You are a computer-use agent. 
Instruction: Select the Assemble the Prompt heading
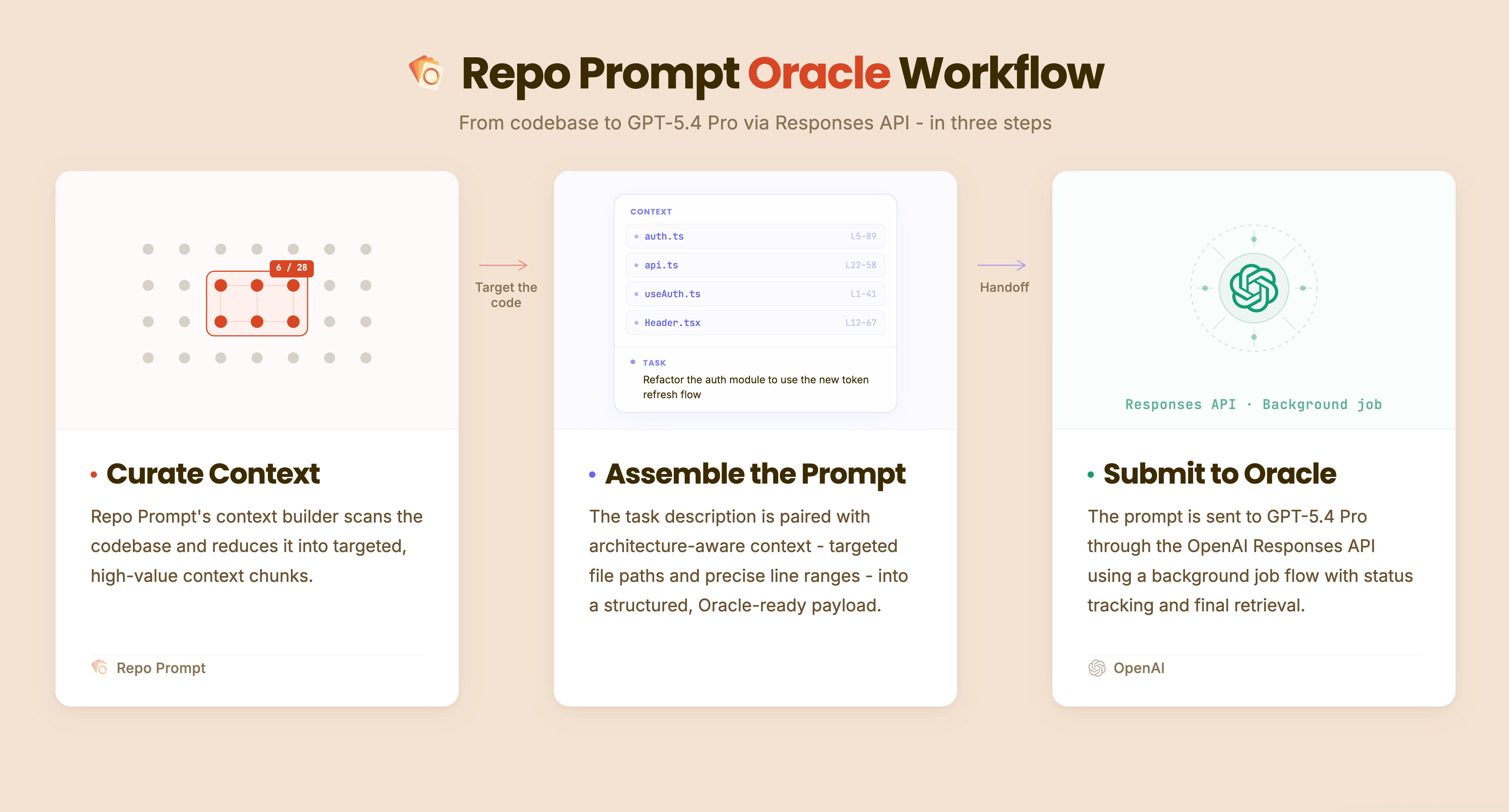click(756, 473)
